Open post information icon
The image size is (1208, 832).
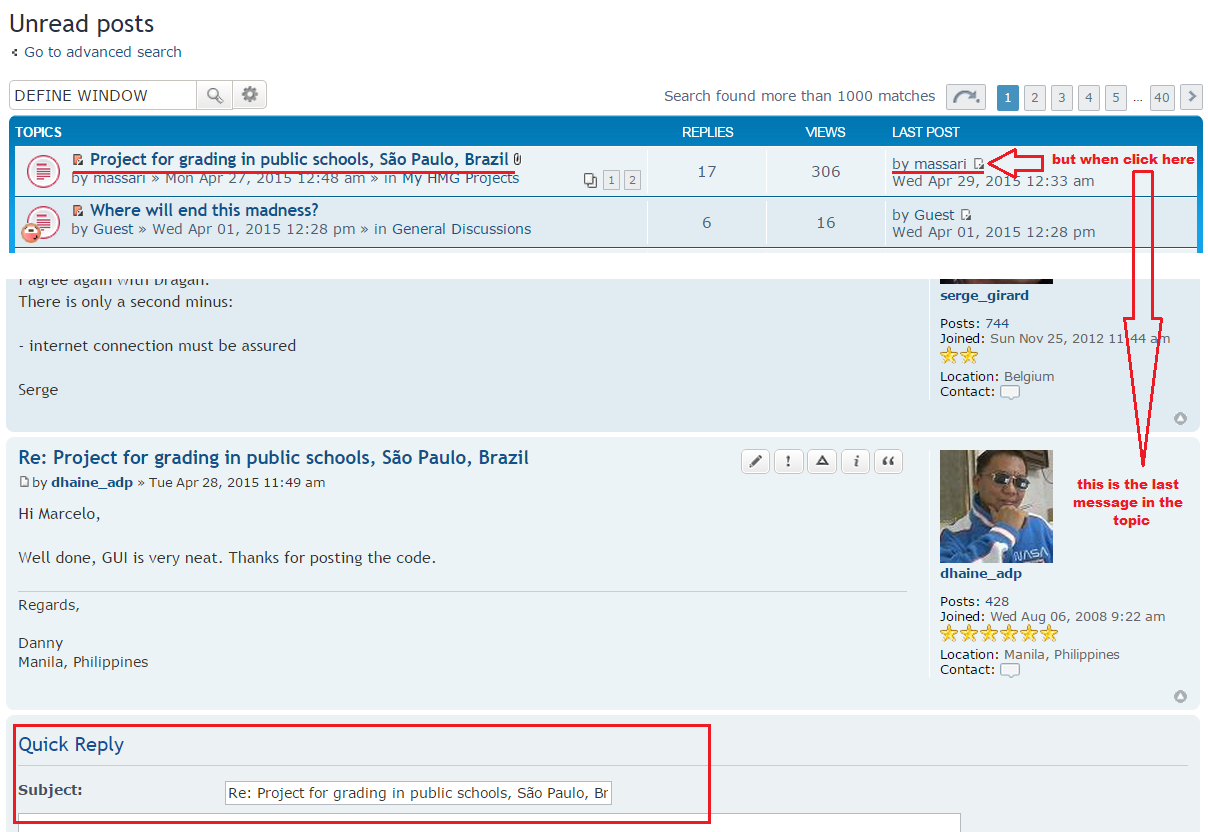click(855, 461)
